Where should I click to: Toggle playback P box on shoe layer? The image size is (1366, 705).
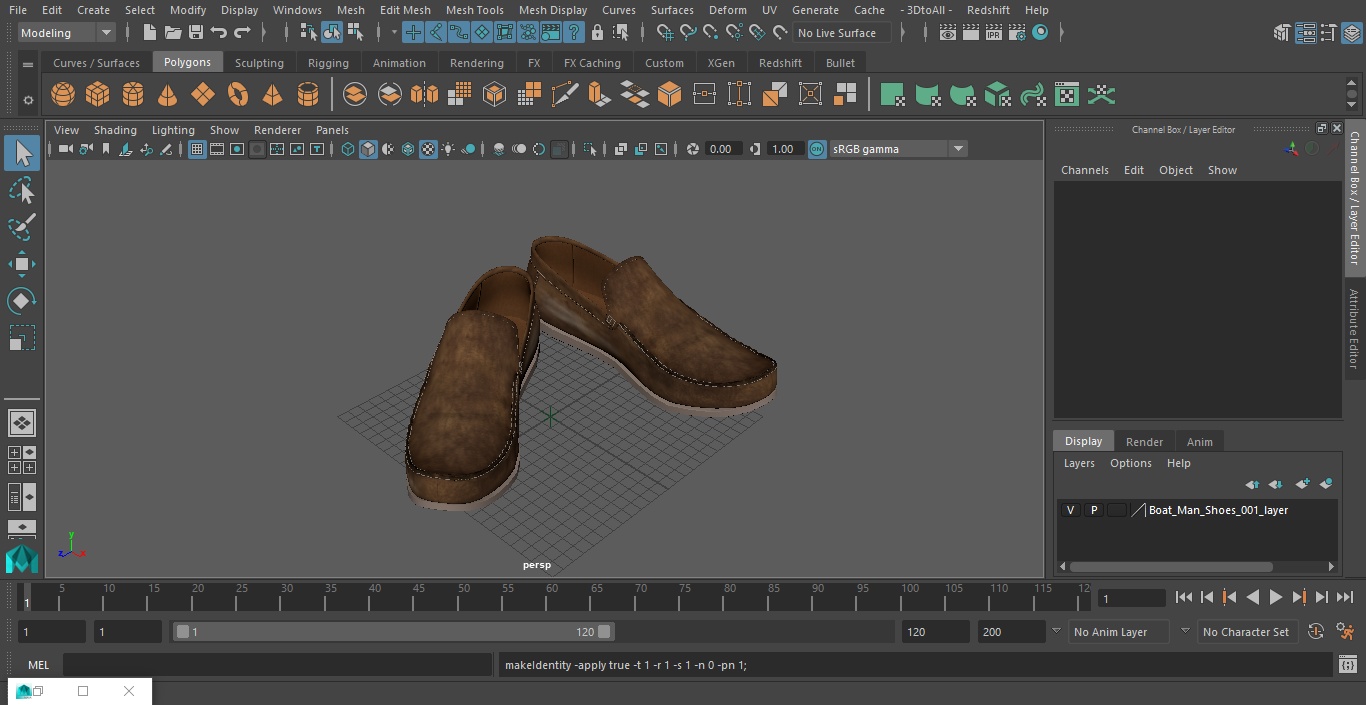click(1093, 510)
